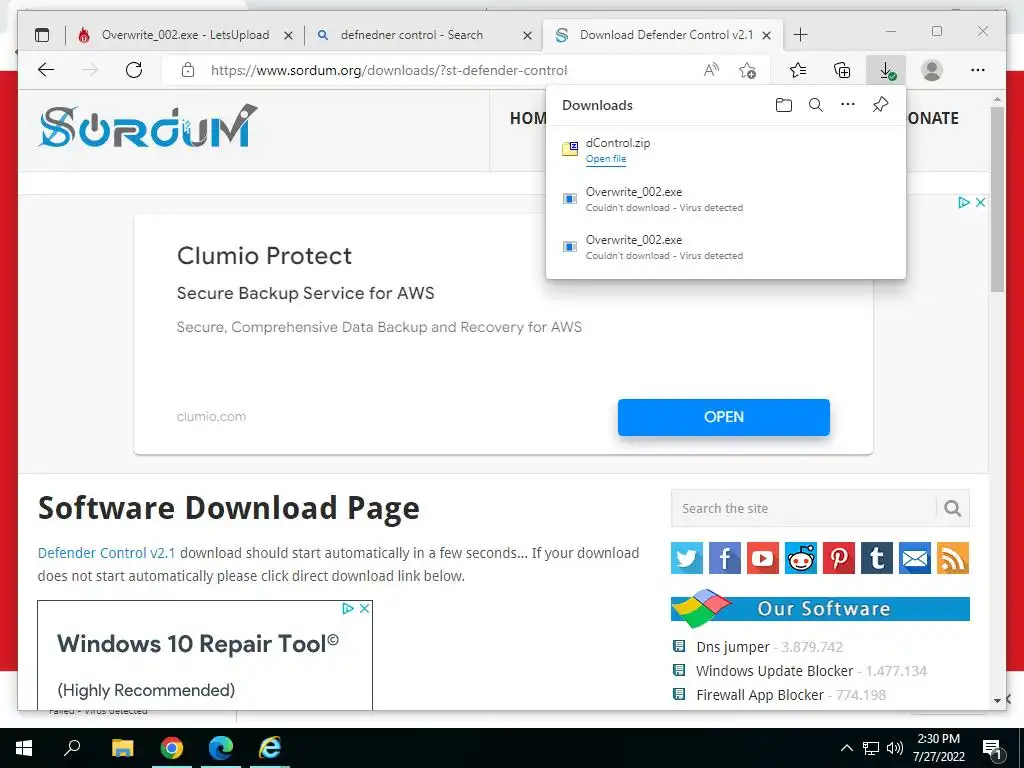Close the defnedner control Search tab
The width and height of the screenshot is (1024, 768).
tap(528, 35)
